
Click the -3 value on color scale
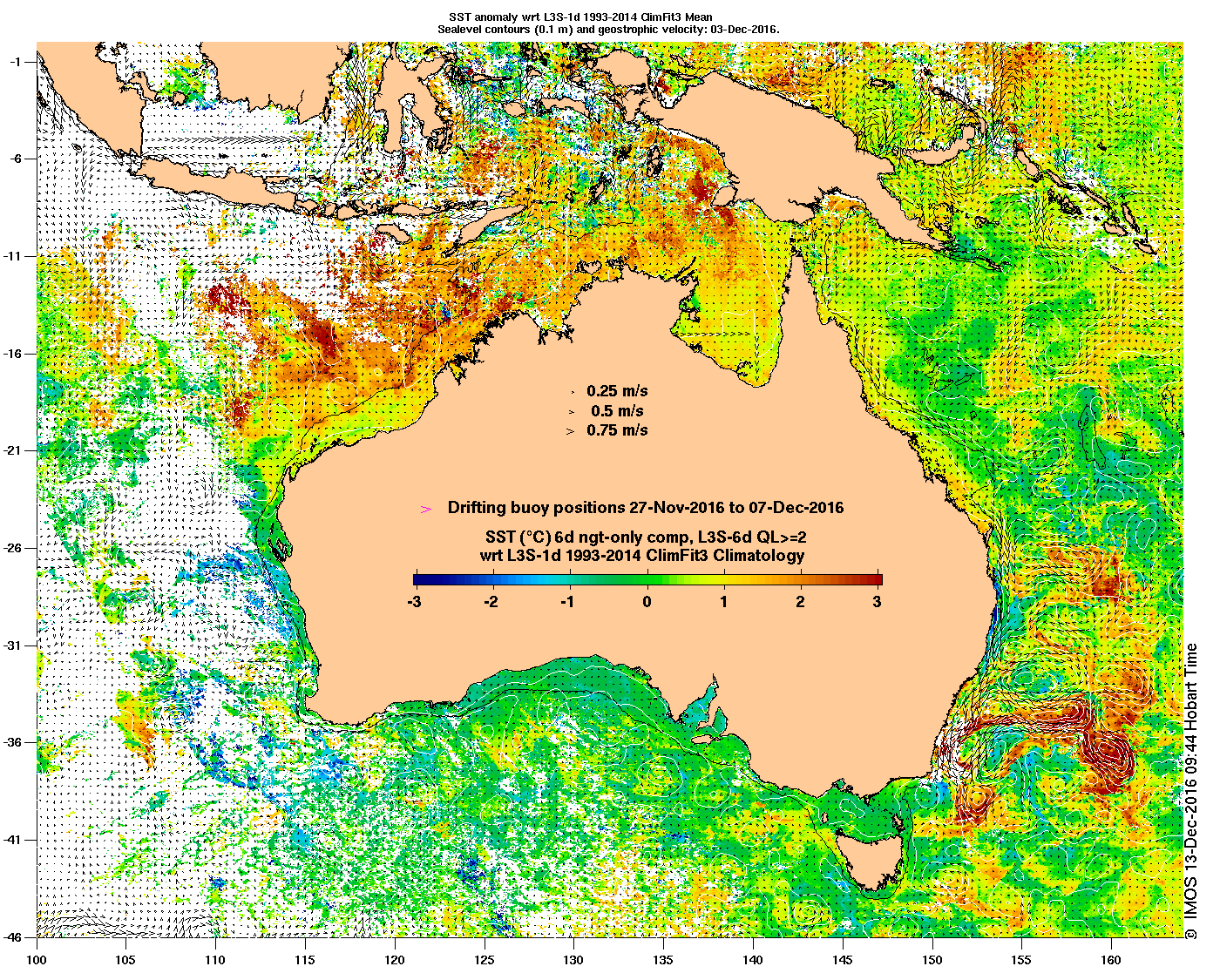point(414,601)
